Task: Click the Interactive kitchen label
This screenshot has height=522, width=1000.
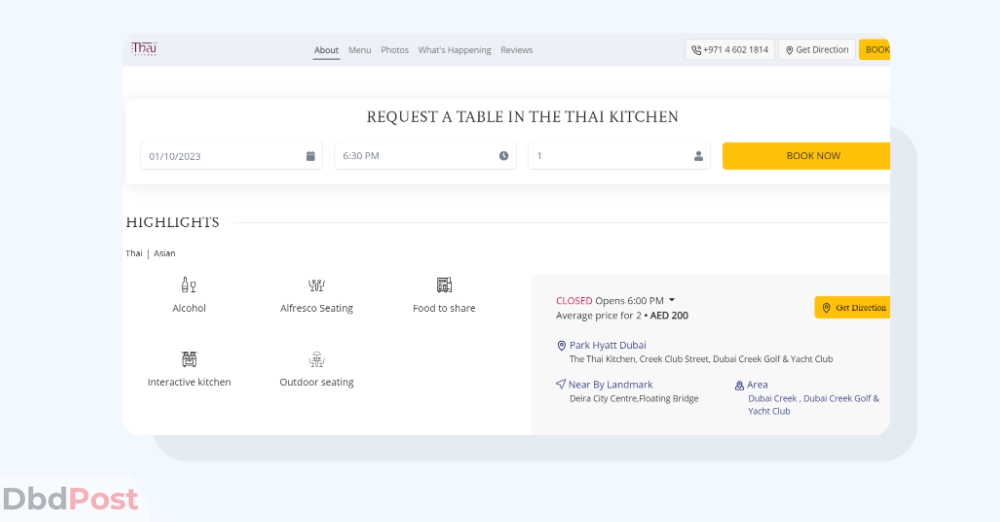Action: 189,382
